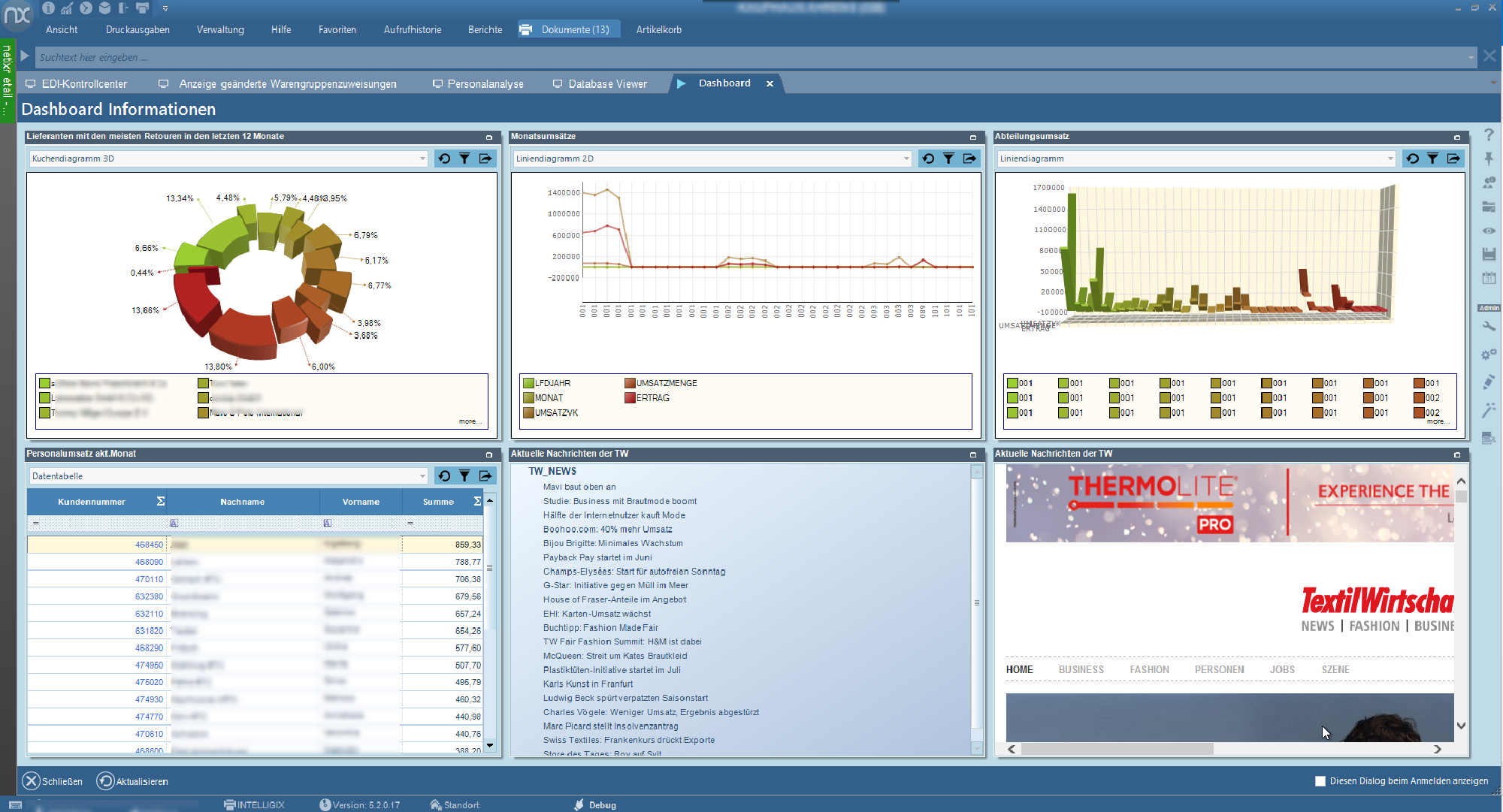Export the Monatsumsätze chart
This screenshot has width=1503, height=812.
tap(970, 158)
